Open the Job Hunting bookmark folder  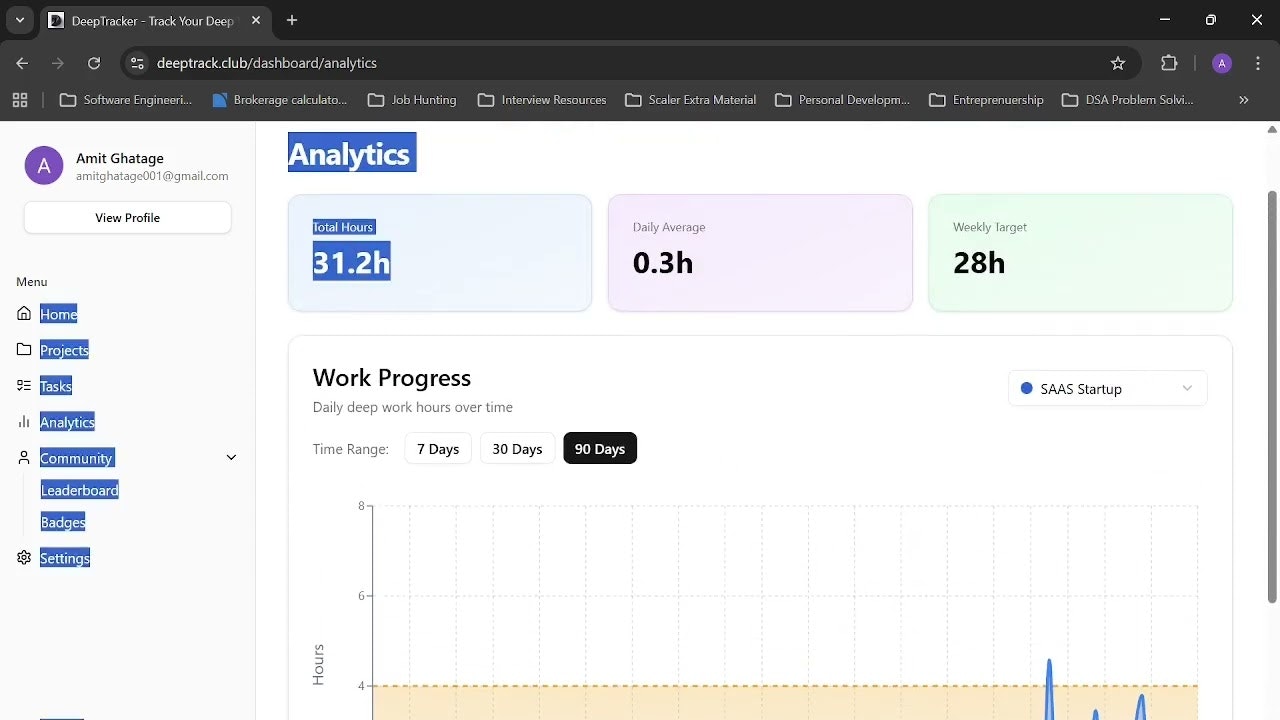(412, 100)
